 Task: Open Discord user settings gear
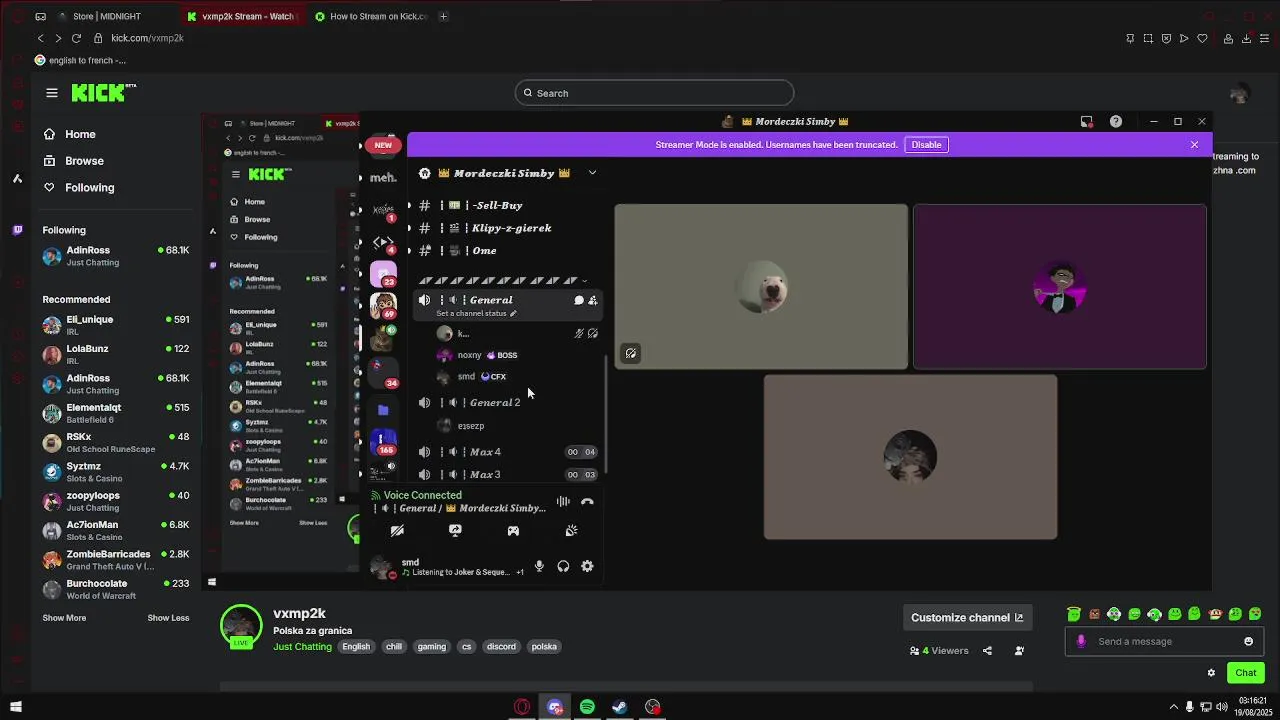[x=587, y=566]
